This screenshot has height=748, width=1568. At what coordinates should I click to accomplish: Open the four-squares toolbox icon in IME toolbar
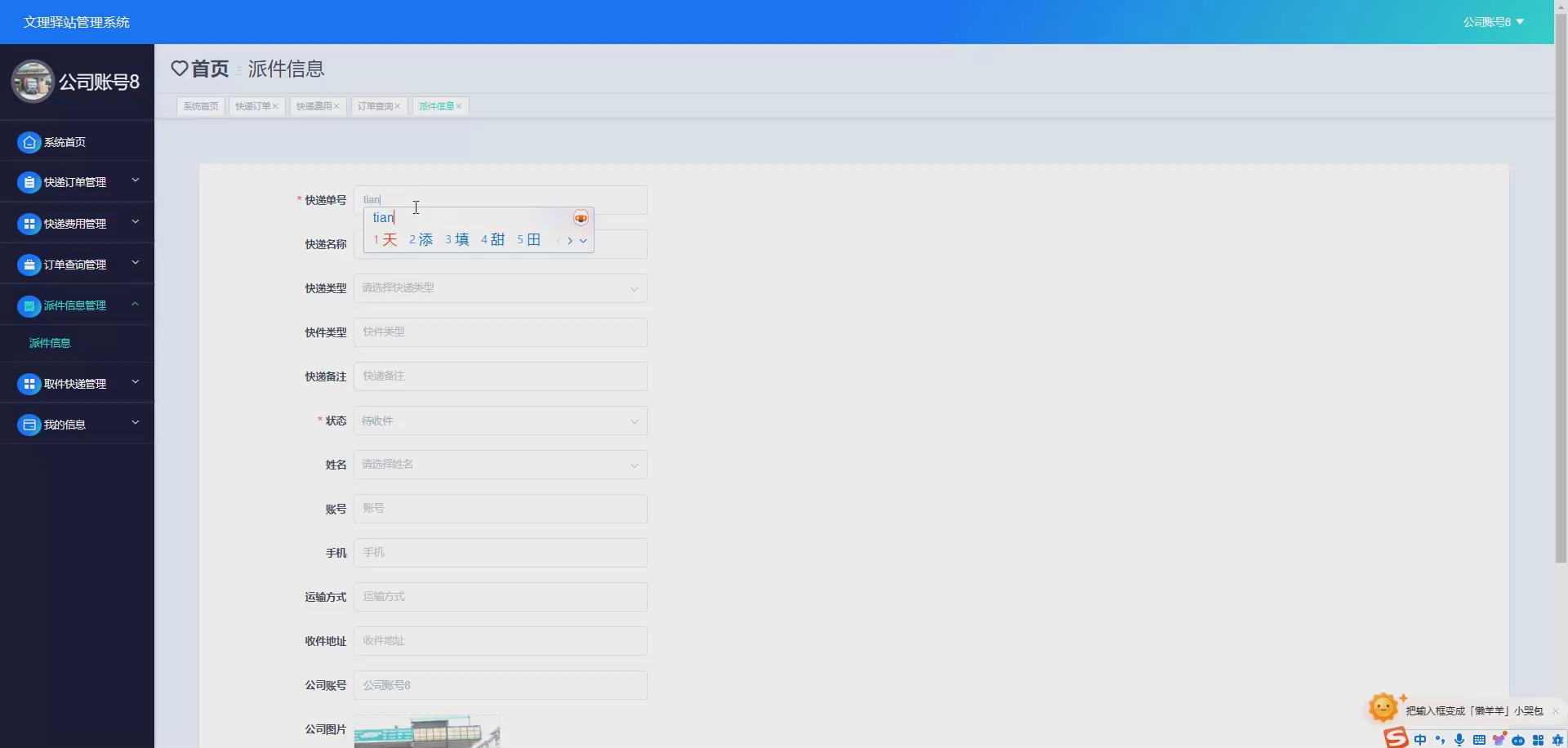pos(1538,740)
